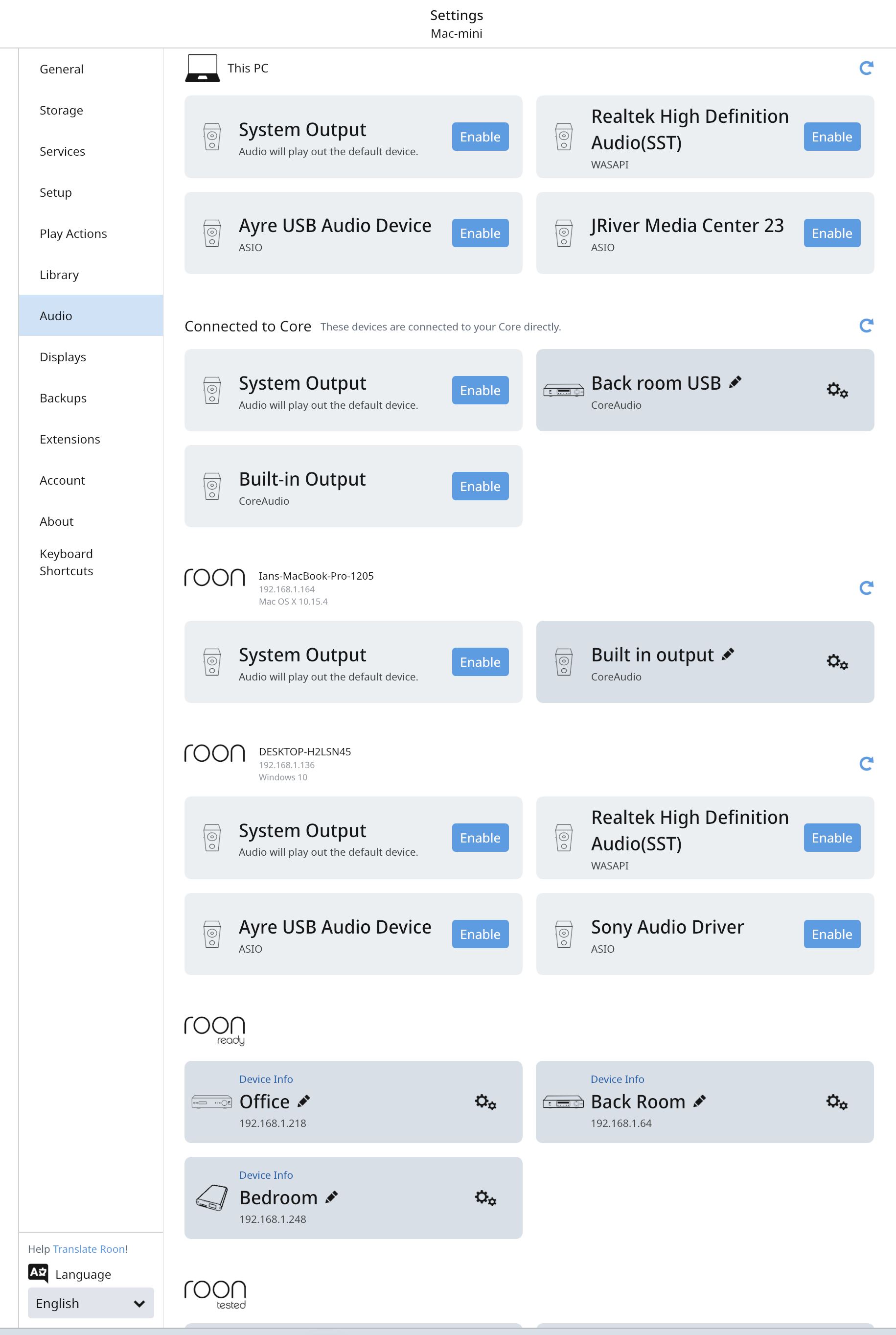896x1335 pixels.
Task: Open the Translate Roon link
Action: (89, 1249)
